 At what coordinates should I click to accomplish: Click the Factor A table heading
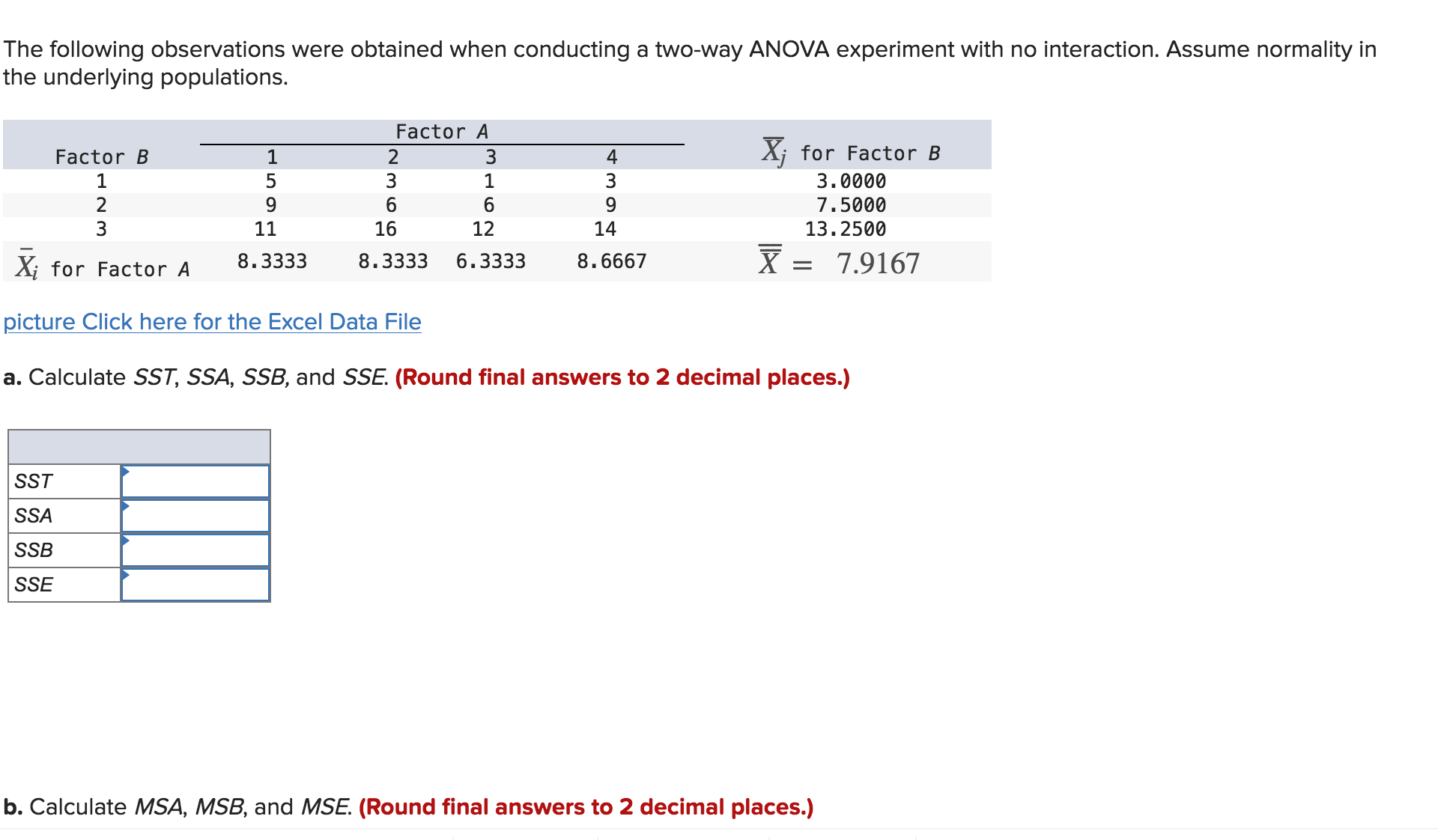coord(442,130)
